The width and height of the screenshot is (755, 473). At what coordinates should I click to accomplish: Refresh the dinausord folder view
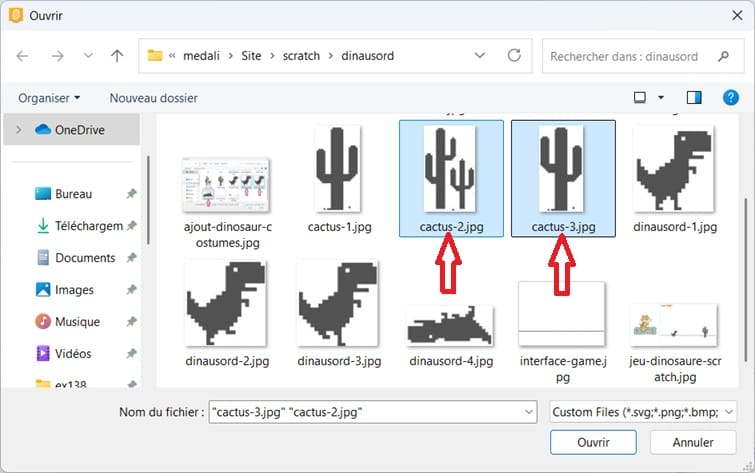(514, 55)
